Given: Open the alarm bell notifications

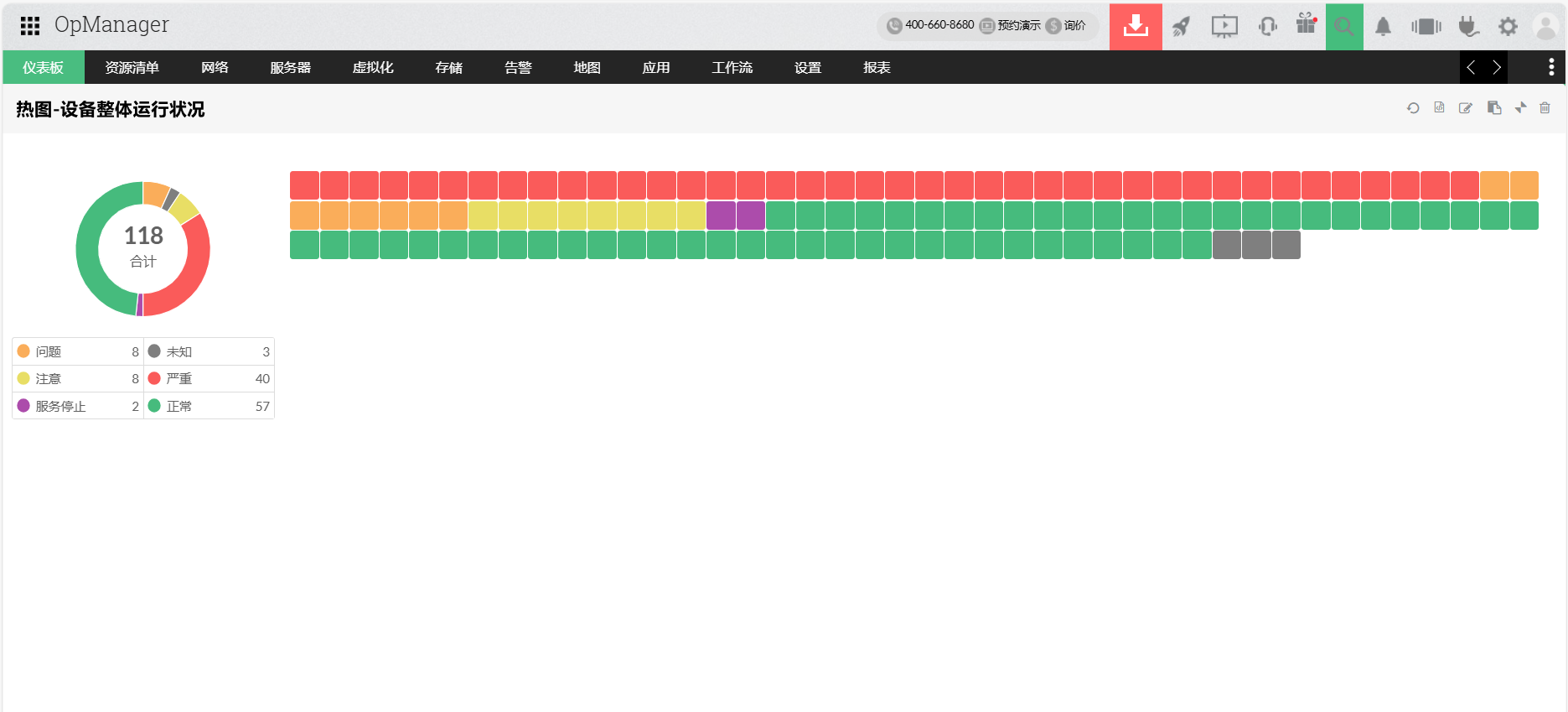Looking at the screenshot, I should [1383, 27].
